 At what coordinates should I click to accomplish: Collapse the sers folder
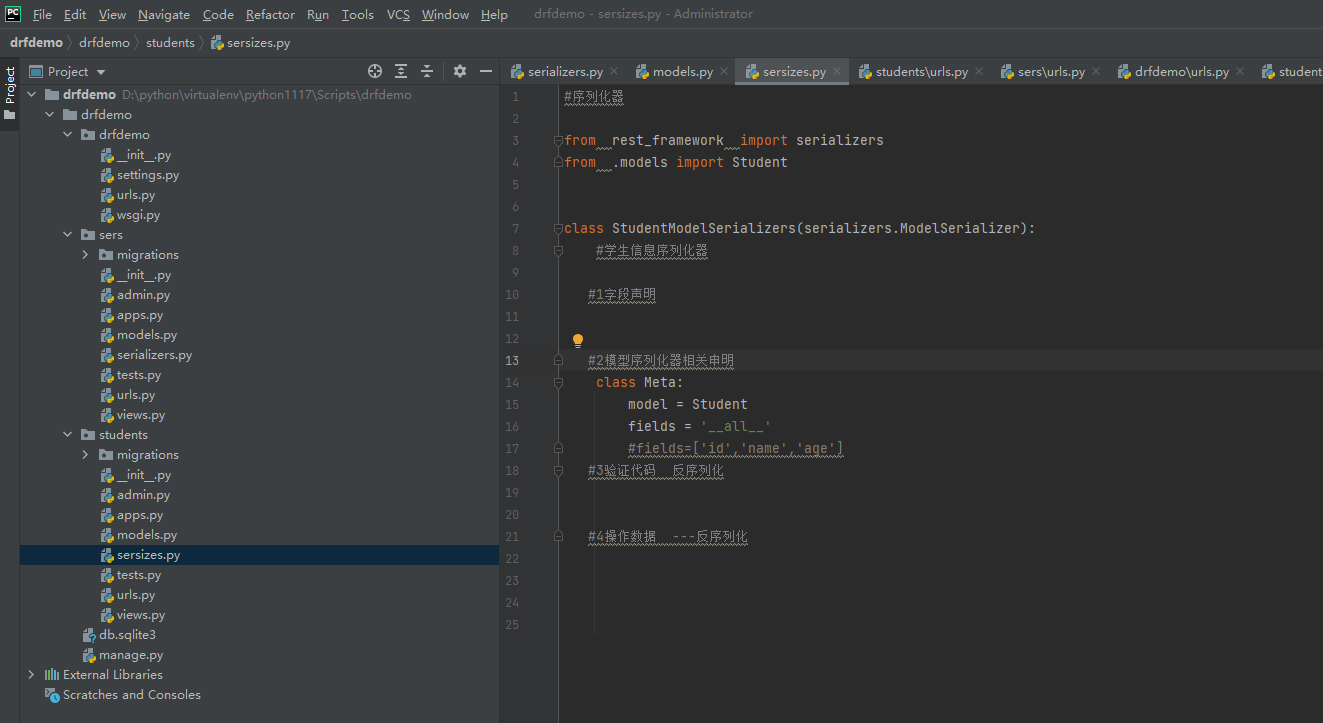coord(67,234)
